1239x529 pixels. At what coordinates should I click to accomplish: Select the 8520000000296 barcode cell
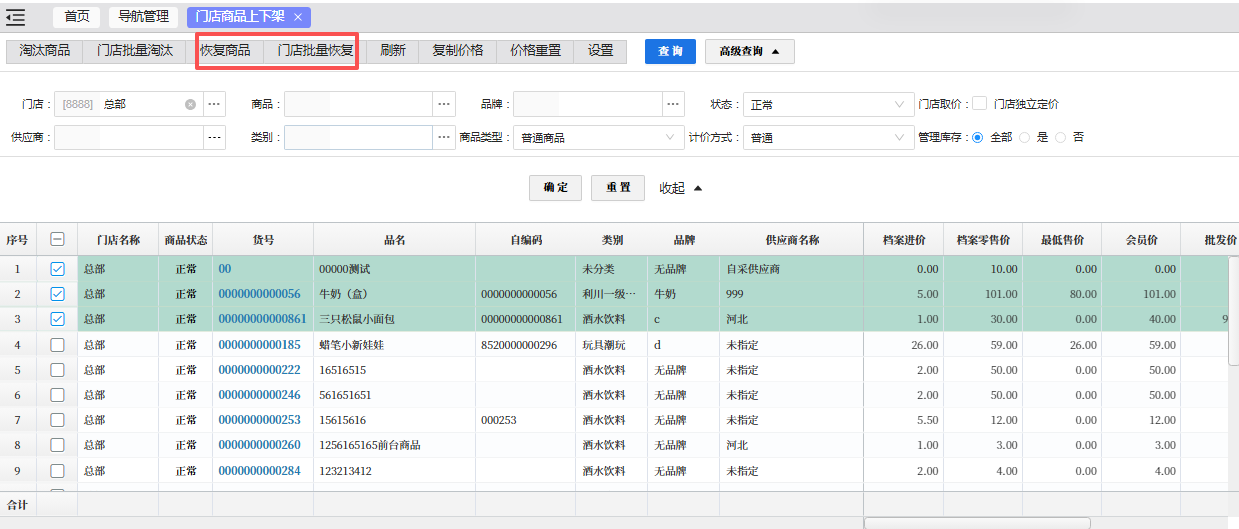tap(525, 345)
